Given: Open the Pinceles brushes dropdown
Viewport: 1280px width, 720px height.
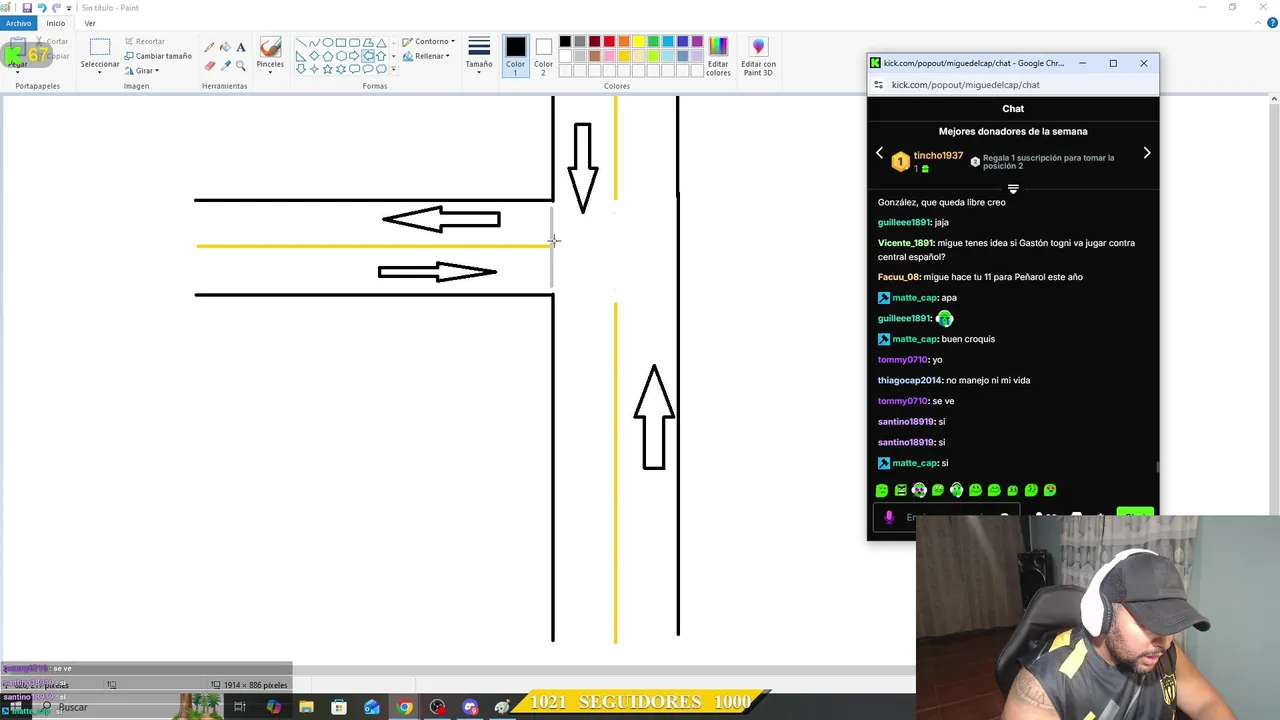Looking at the screenshot, I should [x=270, y=57].
